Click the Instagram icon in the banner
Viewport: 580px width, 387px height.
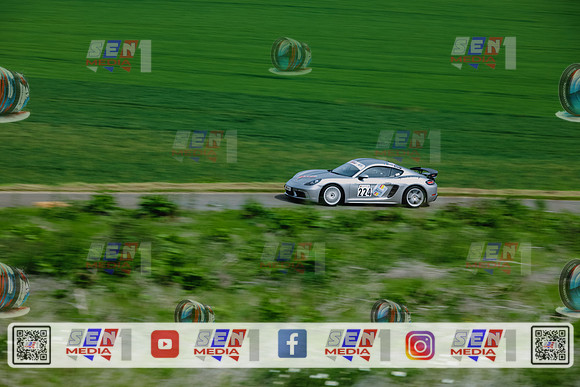(420, 345)
